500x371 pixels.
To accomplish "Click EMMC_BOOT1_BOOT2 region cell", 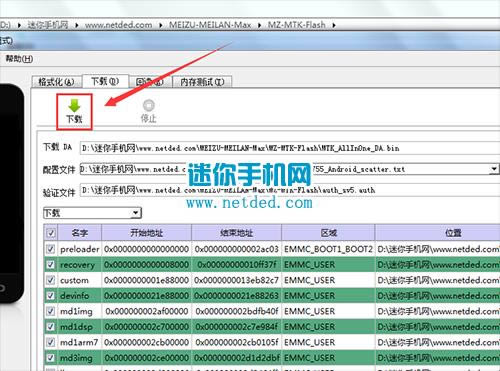I will pyautogui.click(x=328, y=249).
